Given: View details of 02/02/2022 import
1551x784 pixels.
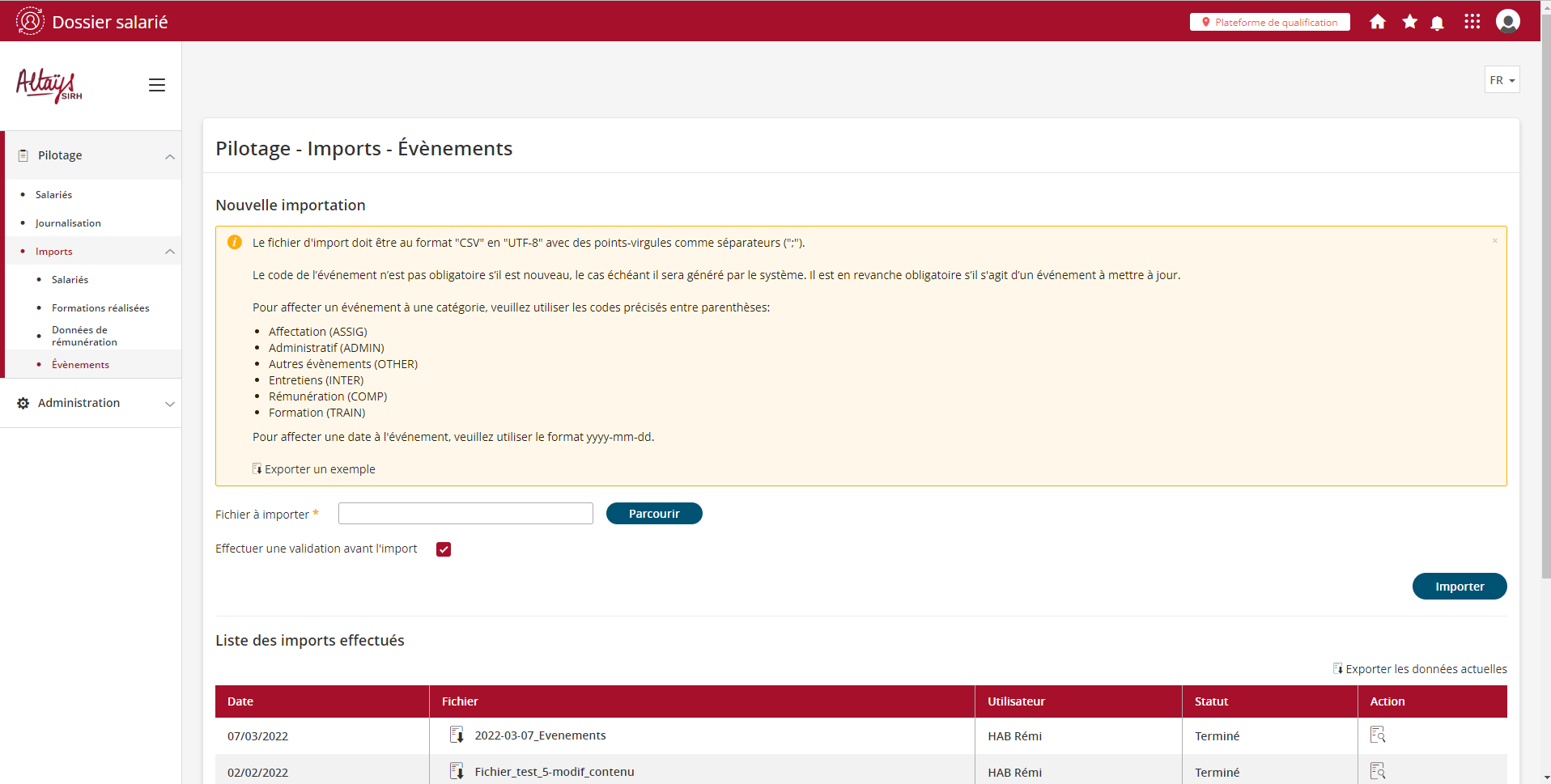Looking at the screenshot, I should pos(1377,771).
